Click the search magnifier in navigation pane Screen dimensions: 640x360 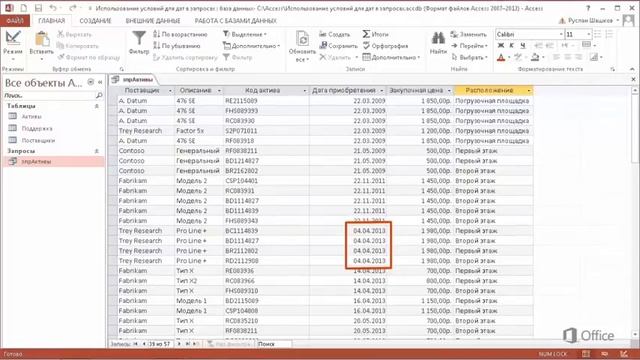point(98,96)
